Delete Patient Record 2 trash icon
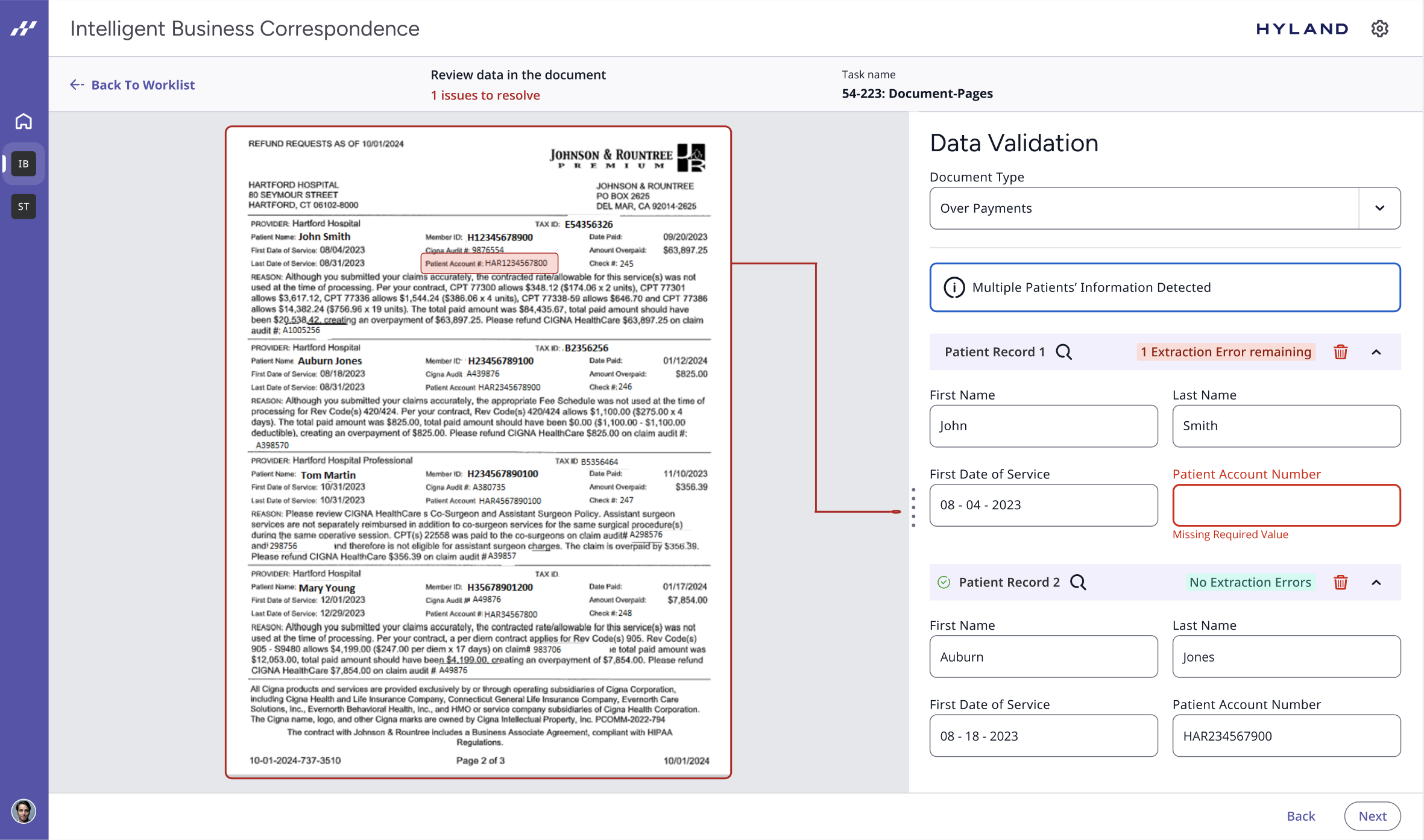 pyautogui.click(x=1340, y=582)
